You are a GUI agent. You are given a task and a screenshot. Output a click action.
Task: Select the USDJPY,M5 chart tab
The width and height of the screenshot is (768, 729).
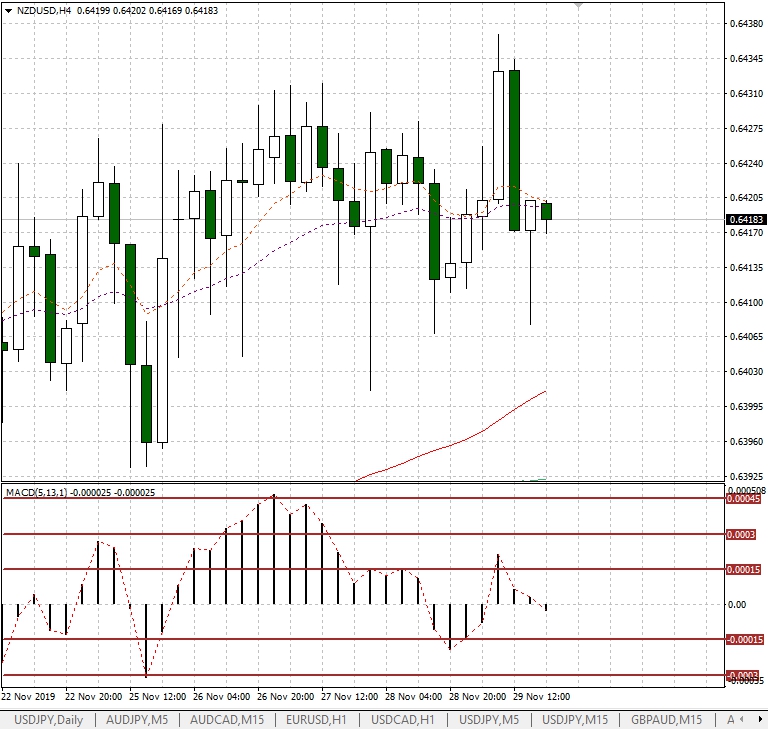coord(490,720)
